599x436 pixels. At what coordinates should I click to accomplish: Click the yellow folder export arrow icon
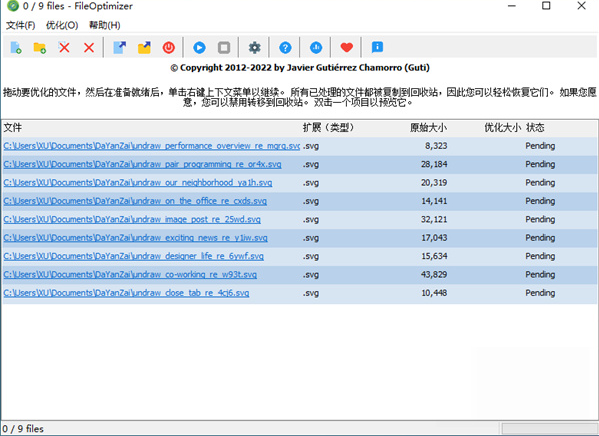(144, 47)
